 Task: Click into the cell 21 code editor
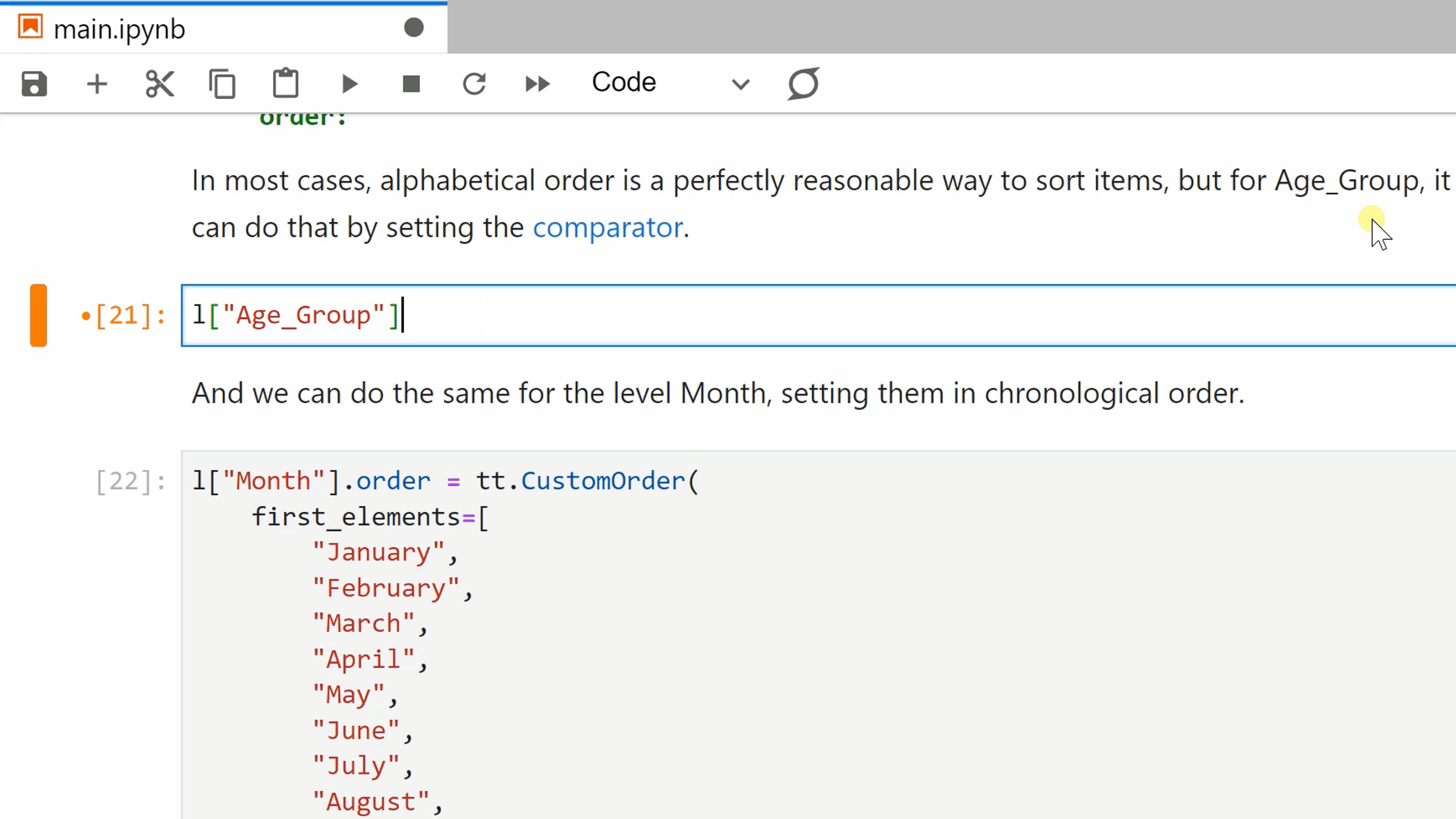(818, 315)
